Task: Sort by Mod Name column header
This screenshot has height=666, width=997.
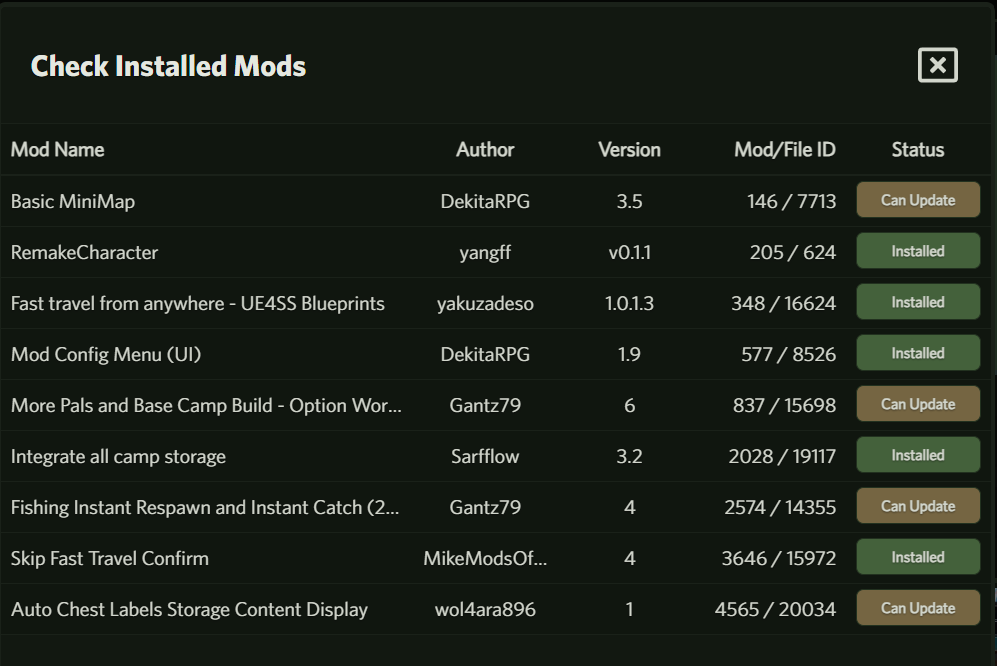Action: pos(57,149)
